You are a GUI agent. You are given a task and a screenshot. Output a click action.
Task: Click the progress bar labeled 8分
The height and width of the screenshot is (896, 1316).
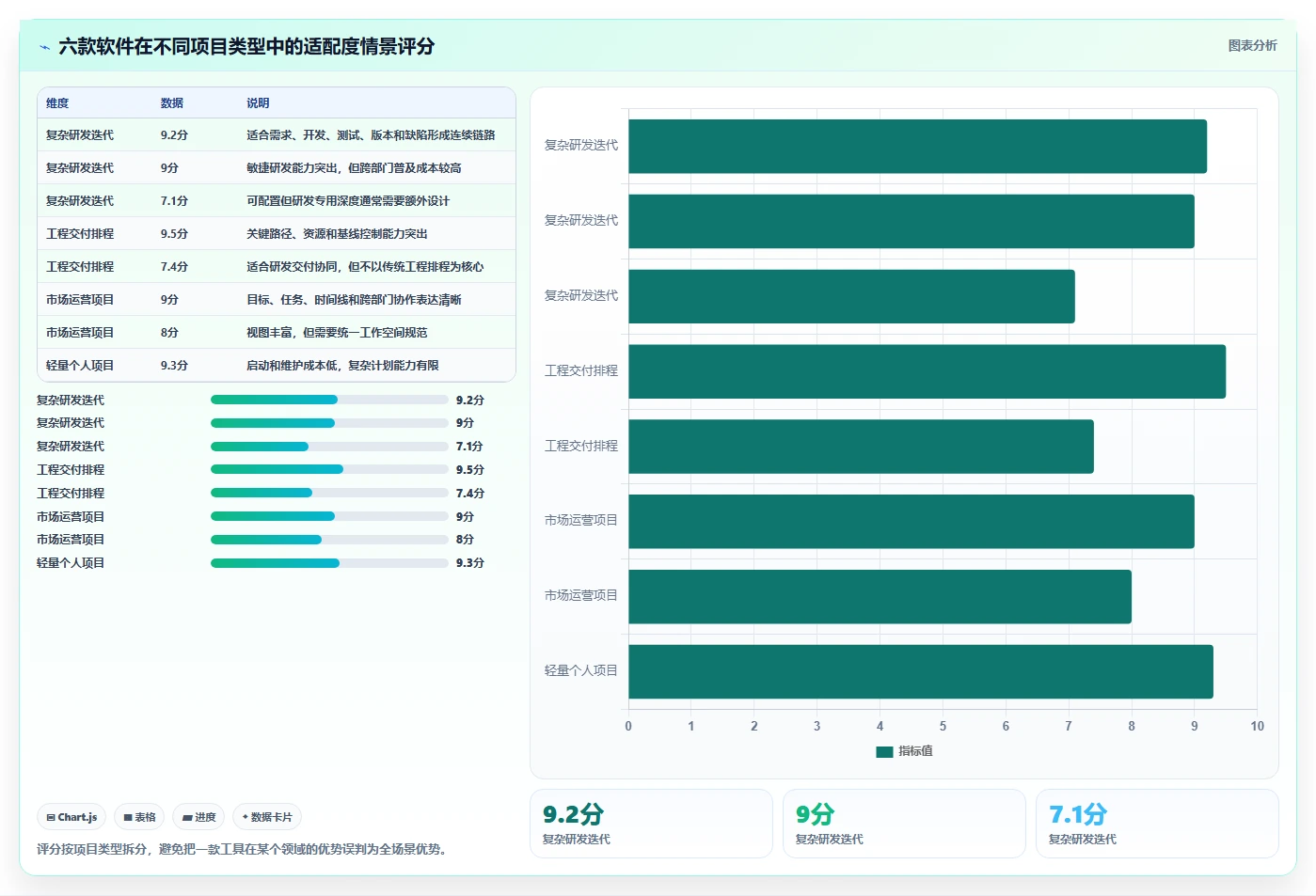click(329, 540)
